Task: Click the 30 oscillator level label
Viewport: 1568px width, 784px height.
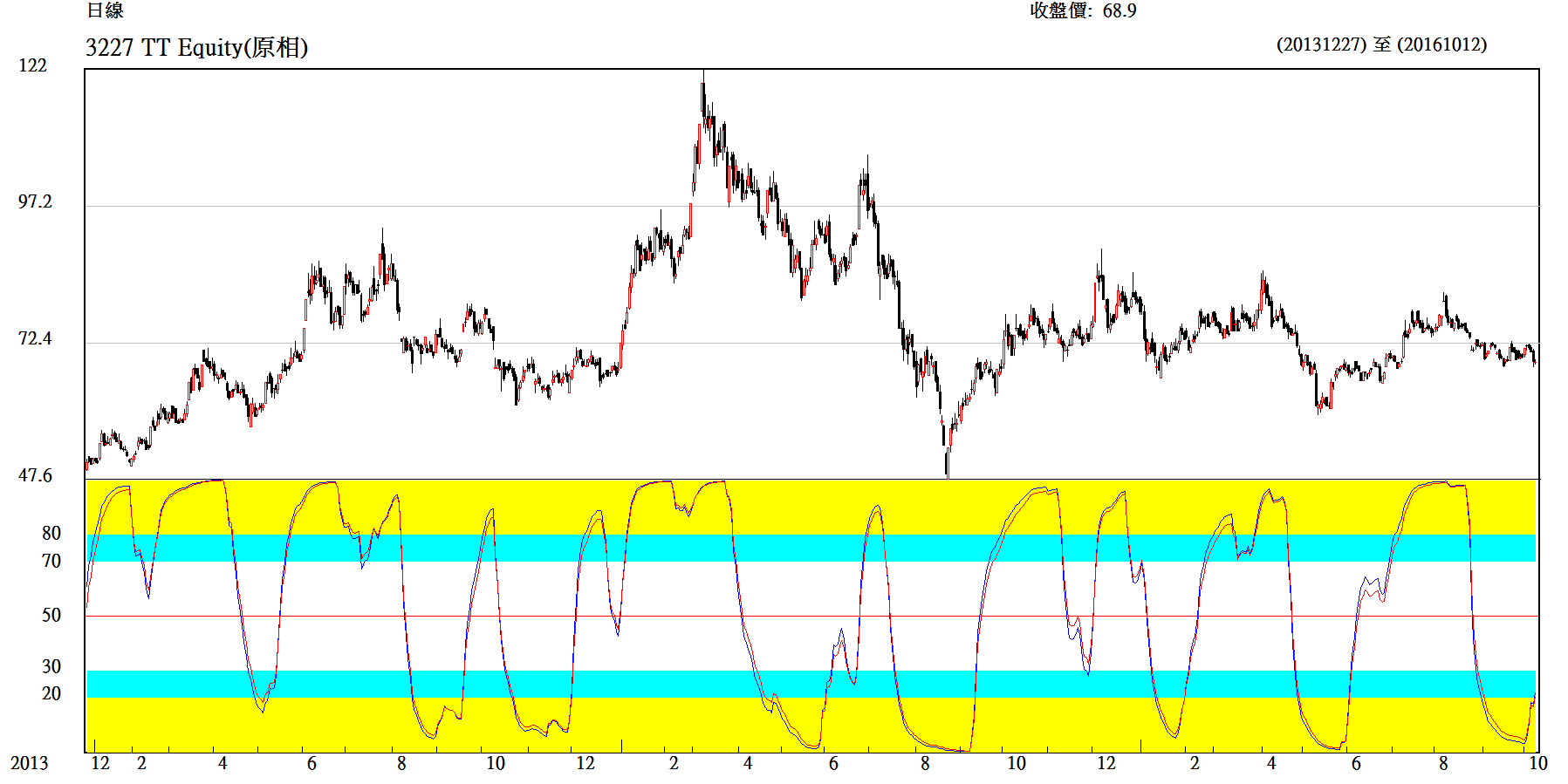Action: (x=51, y=666)
